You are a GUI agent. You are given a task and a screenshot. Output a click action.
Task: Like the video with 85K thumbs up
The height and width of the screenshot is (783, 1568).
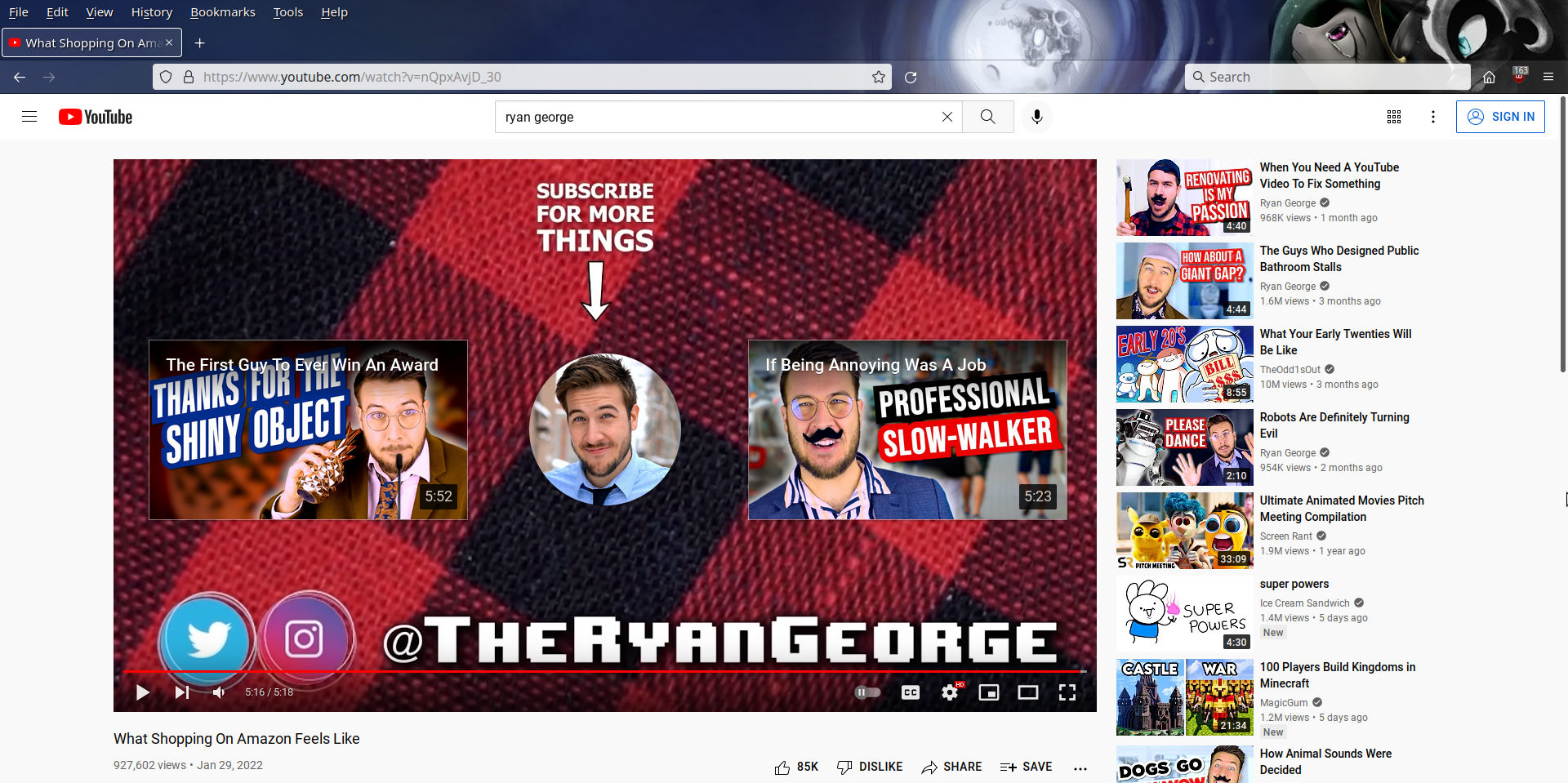[x=796, y=767]
